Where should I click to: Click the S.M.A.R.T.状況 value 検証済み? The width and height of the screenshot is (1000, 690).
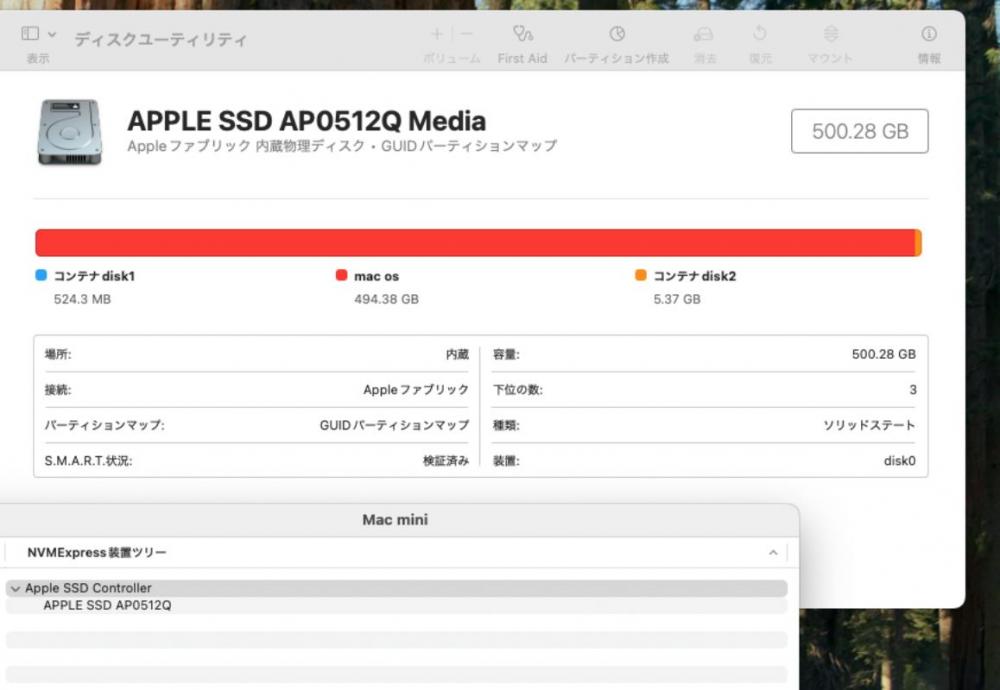point(446,460)
